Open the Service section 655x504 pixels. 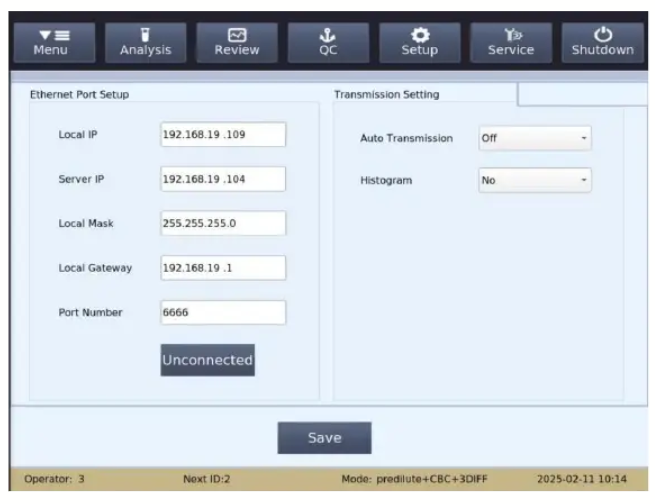511,43
